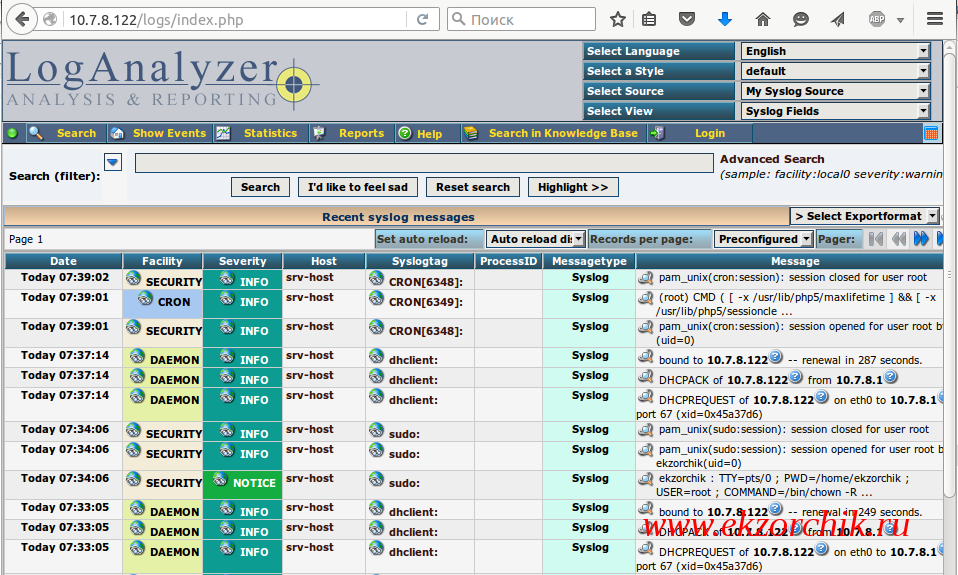Open the Auto reload dropdown
Screen dimensions: 958x575
click(x=535, y=239)
